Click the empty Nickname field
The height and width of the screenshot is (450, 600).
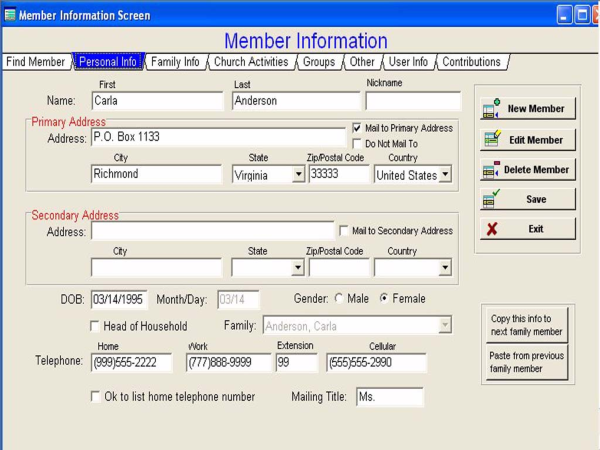click(413, 101)
